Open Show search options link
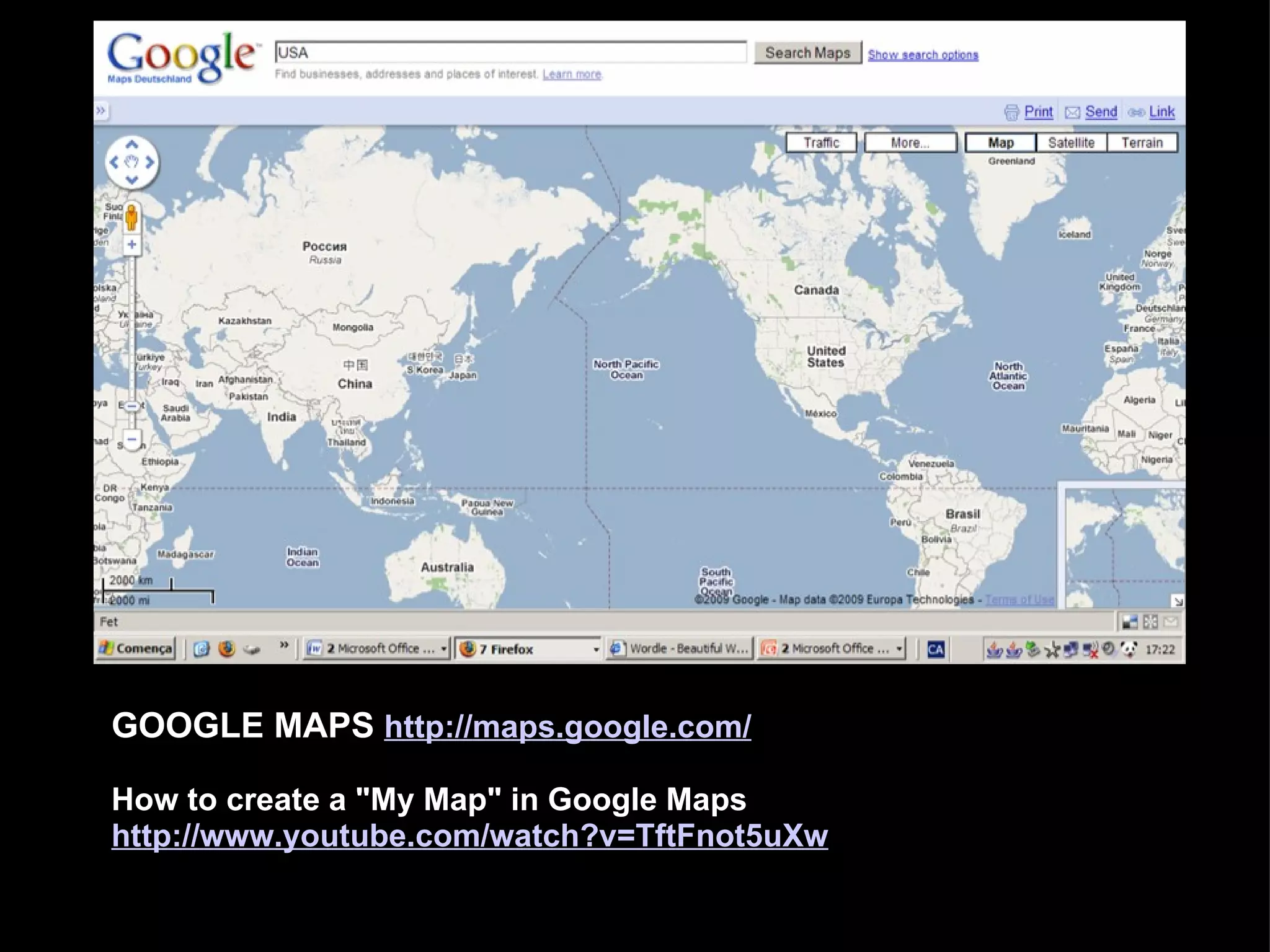The image size is (1270, 952). click(x=923, y=55)
